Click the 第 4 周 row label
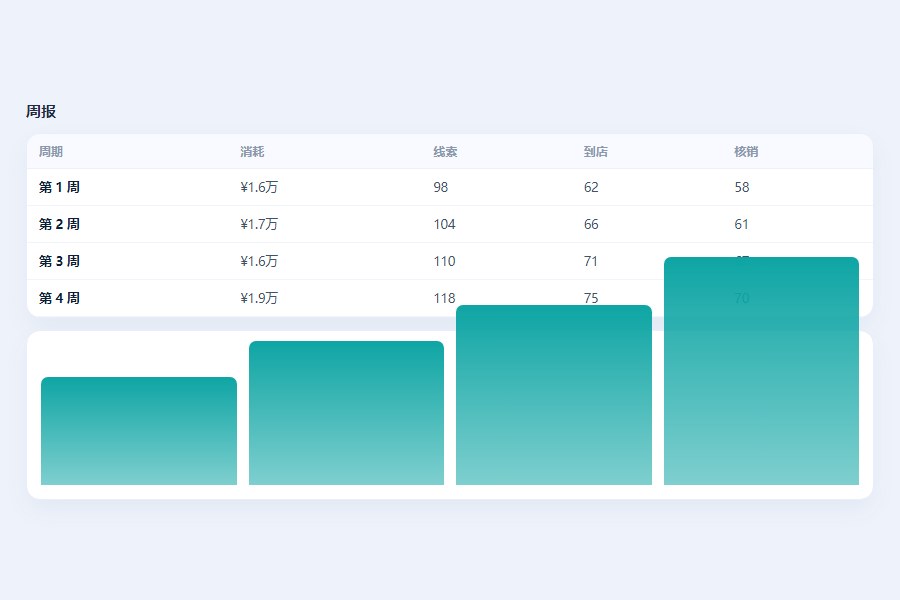The image size is (900, 600). 59,298
